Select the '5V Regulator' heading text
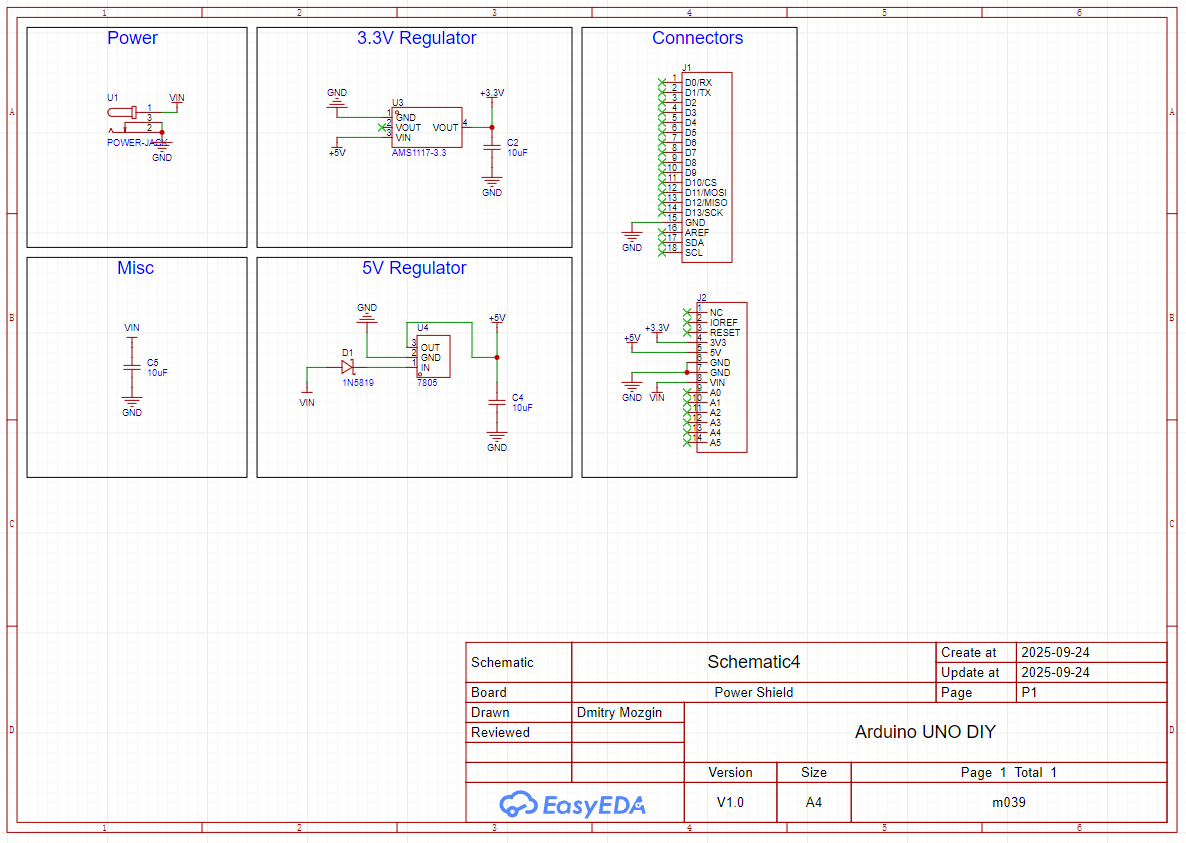 coord(414,268)
